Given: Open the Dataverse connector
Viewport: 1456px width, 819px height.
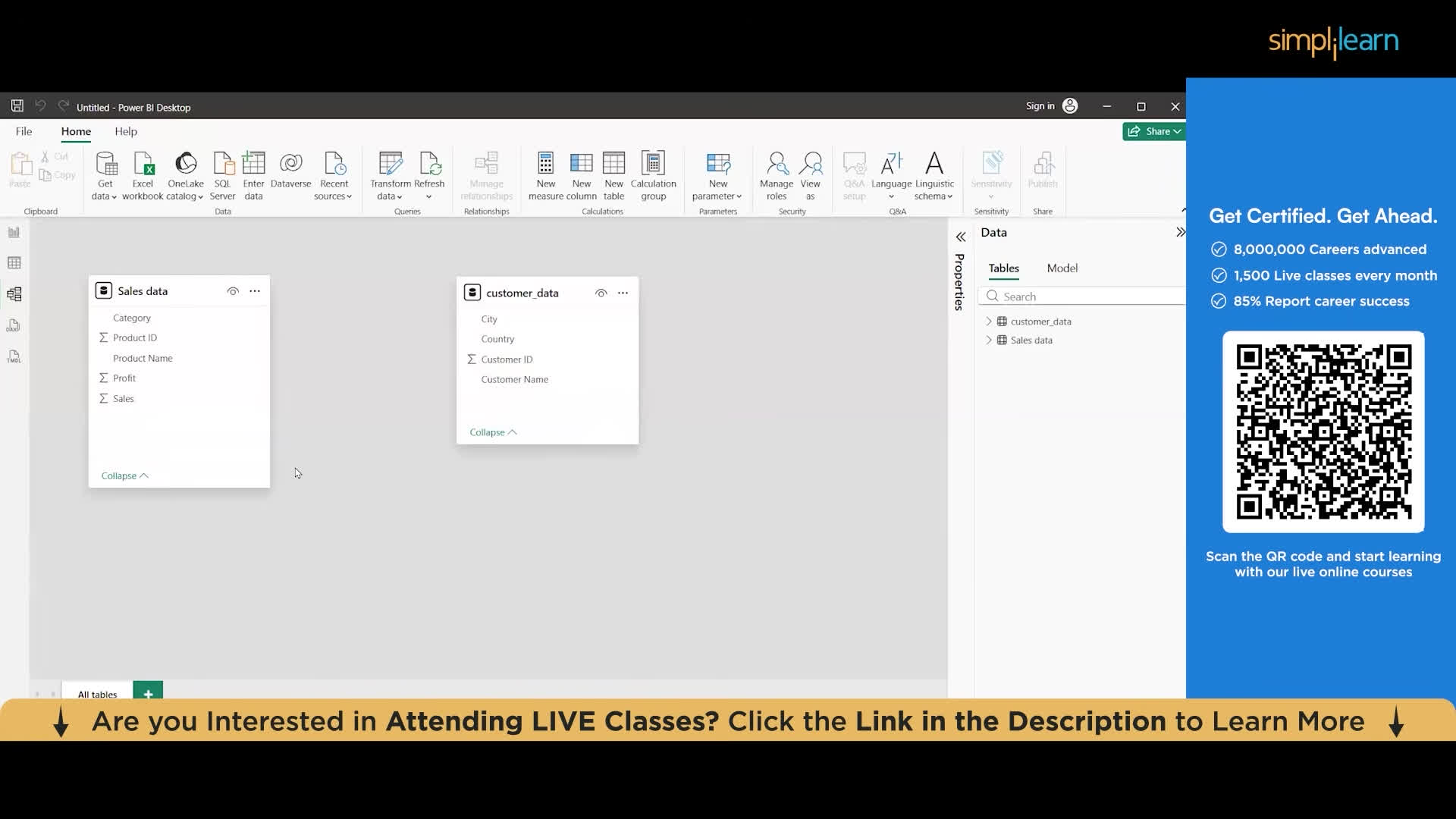Looking at the screenshot, I should pyautogui.click(x=290, y=171).
